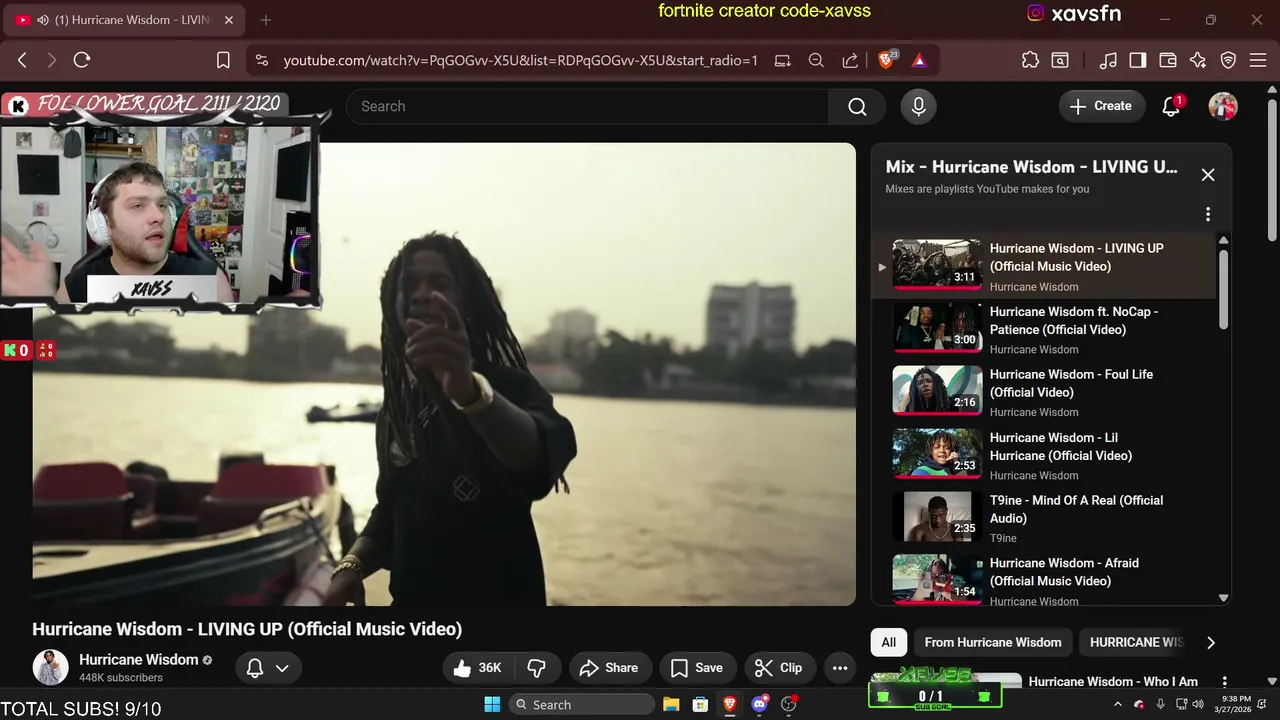The image size is (1280, 720).
Task: Reload the YouTube page
Action: (82, 60)
